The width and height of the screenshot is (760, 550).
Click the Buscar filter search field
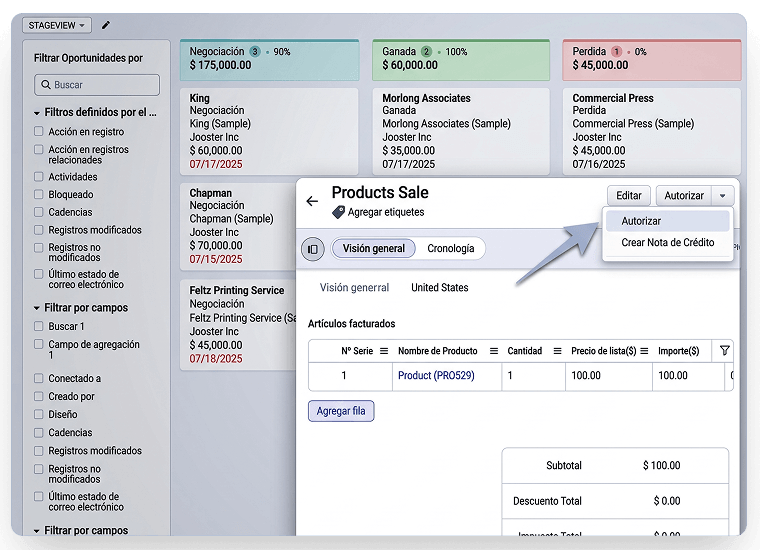click(97, 85)
